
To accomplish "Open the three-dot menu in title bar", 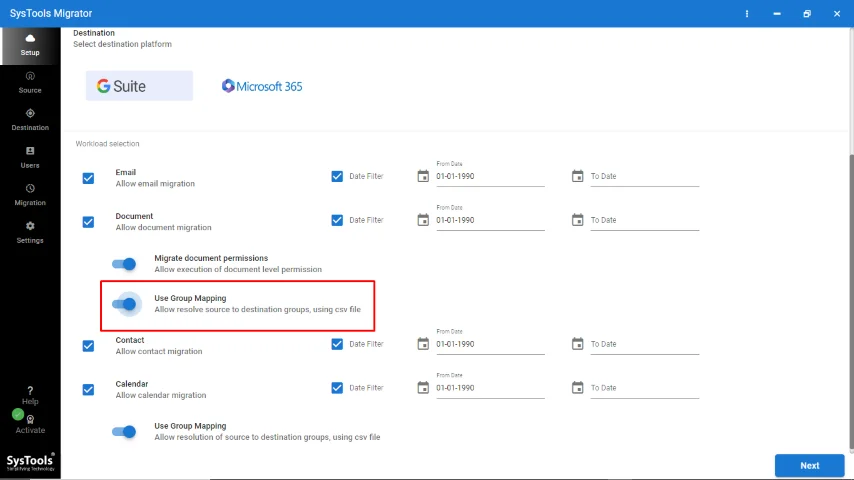I will click(747, 14).
